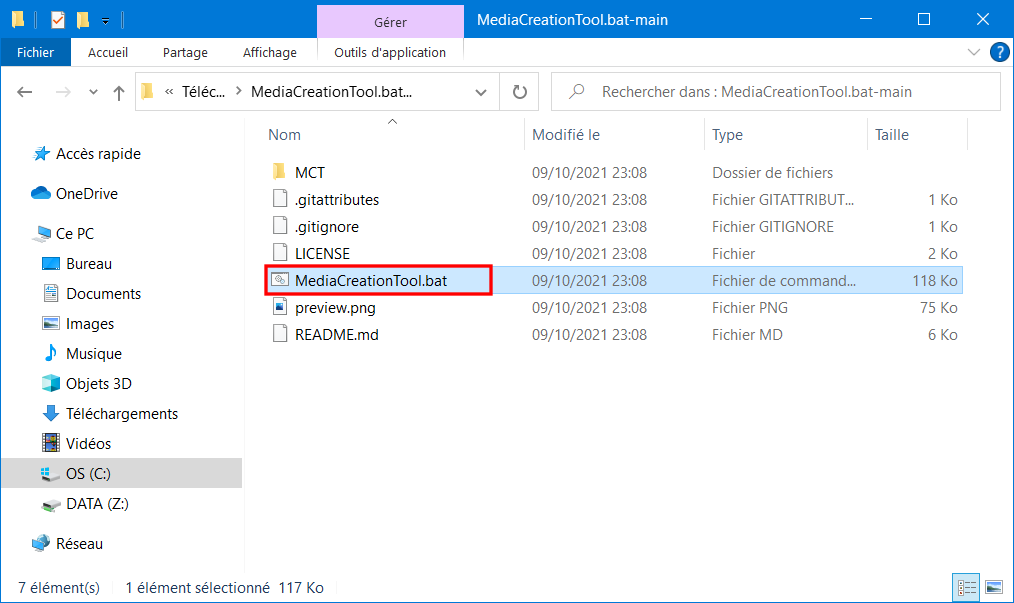
Task: Refresh the folder with the refresh button
Action: click(x=520, y=92)
